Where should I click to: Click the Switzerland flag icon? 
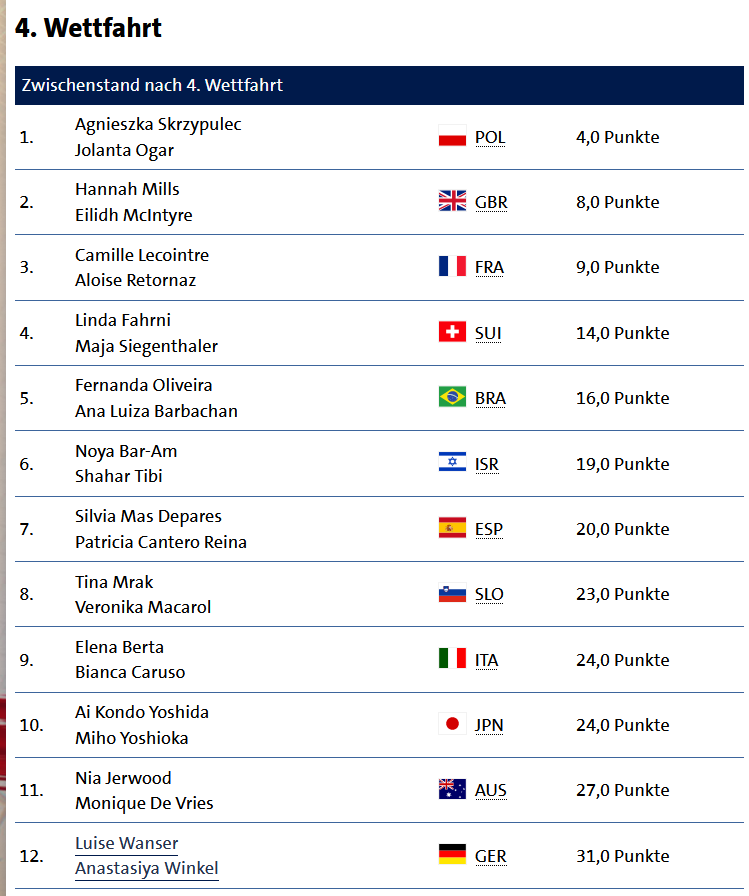coord(452,332)
